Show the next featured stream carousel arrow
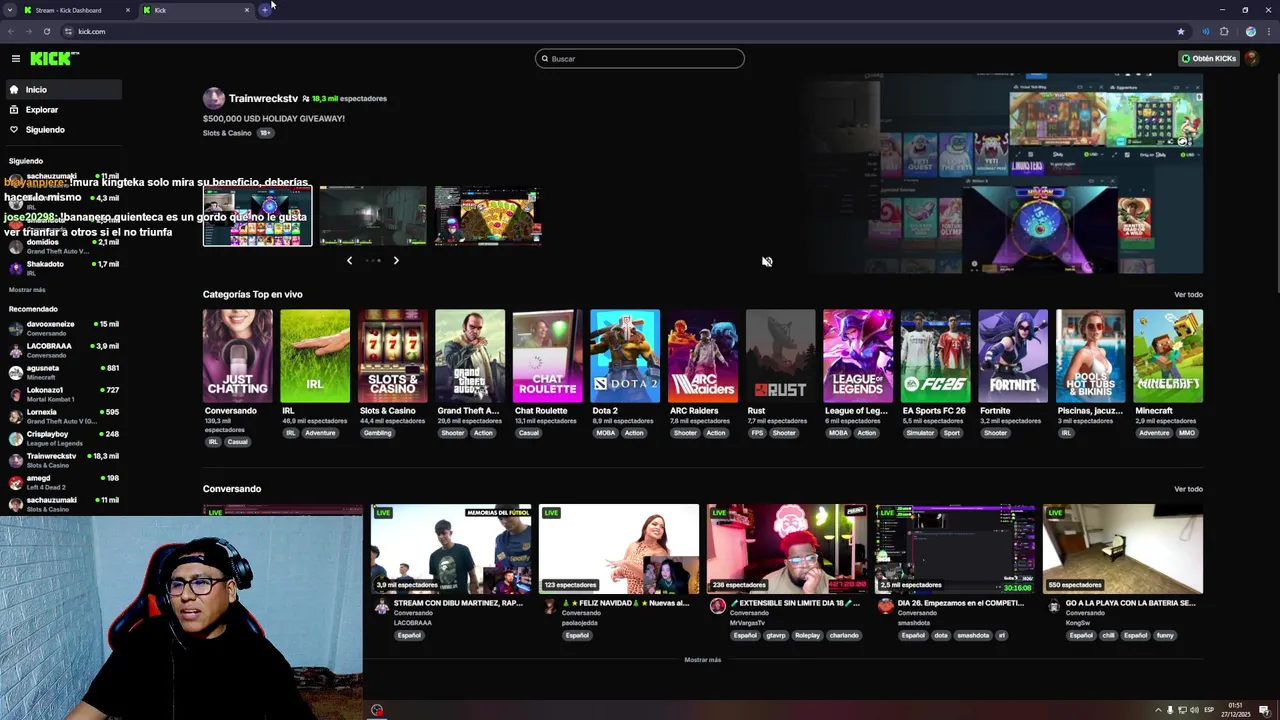This screenshot has width=1280, height=720. point(396,260)
